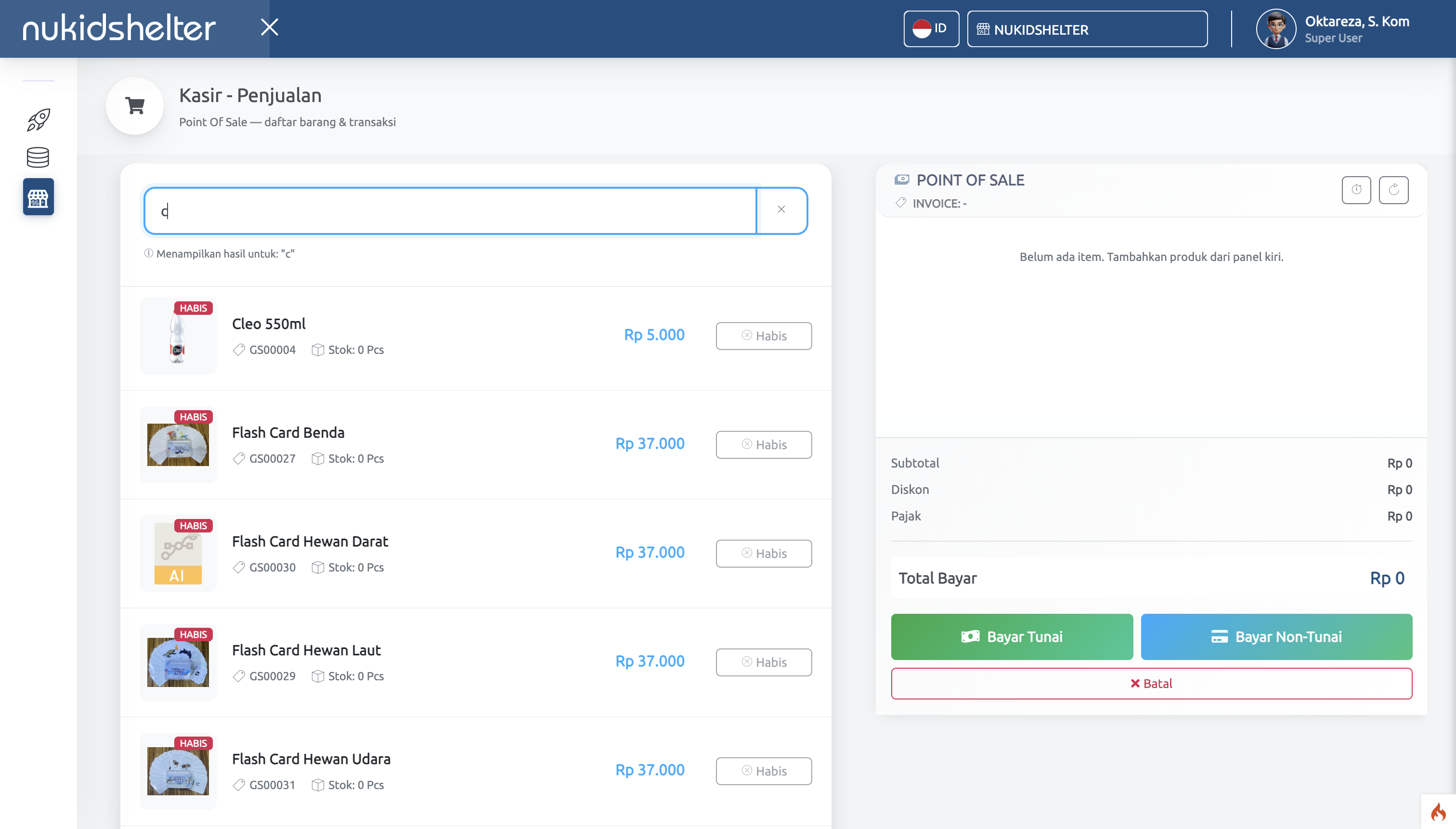Click the shopping cart header icon
Screen dimensions: 1456x829
pyautogui.click(x=135, y=106)
